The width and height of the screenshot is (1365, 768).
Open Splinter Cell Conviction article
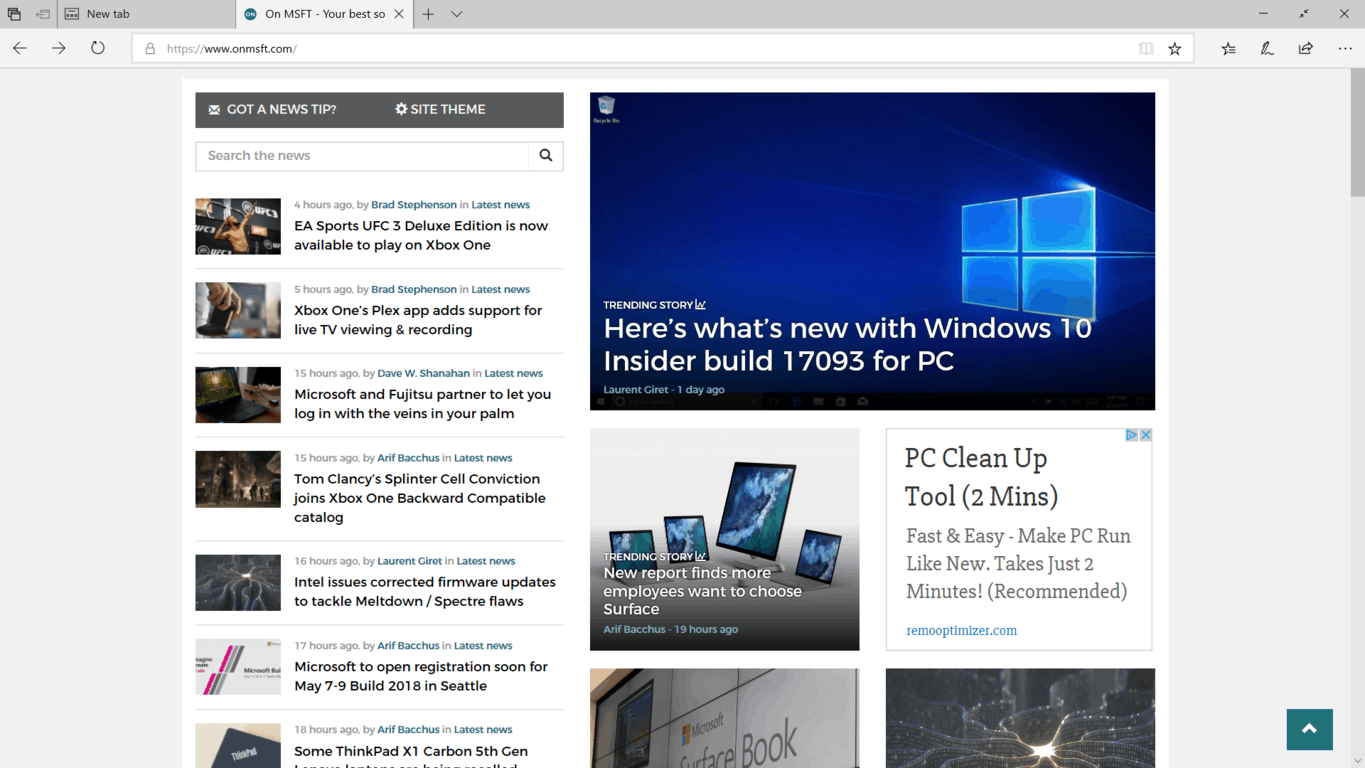pyautogui.click(x=420, y=498)
